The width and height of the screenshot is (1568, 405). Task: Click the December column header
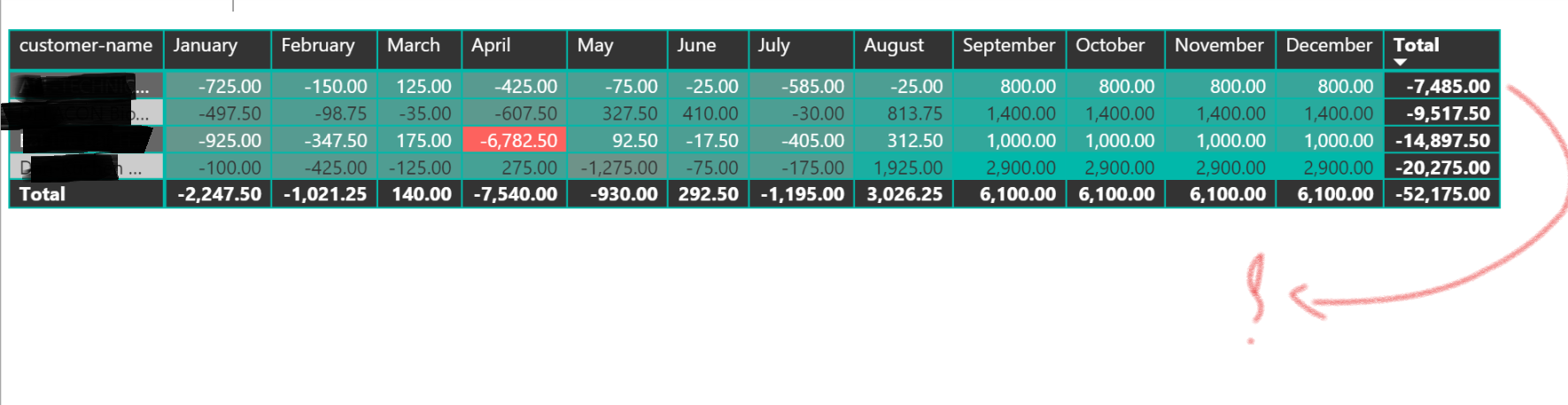click(x=1329, y=45)
